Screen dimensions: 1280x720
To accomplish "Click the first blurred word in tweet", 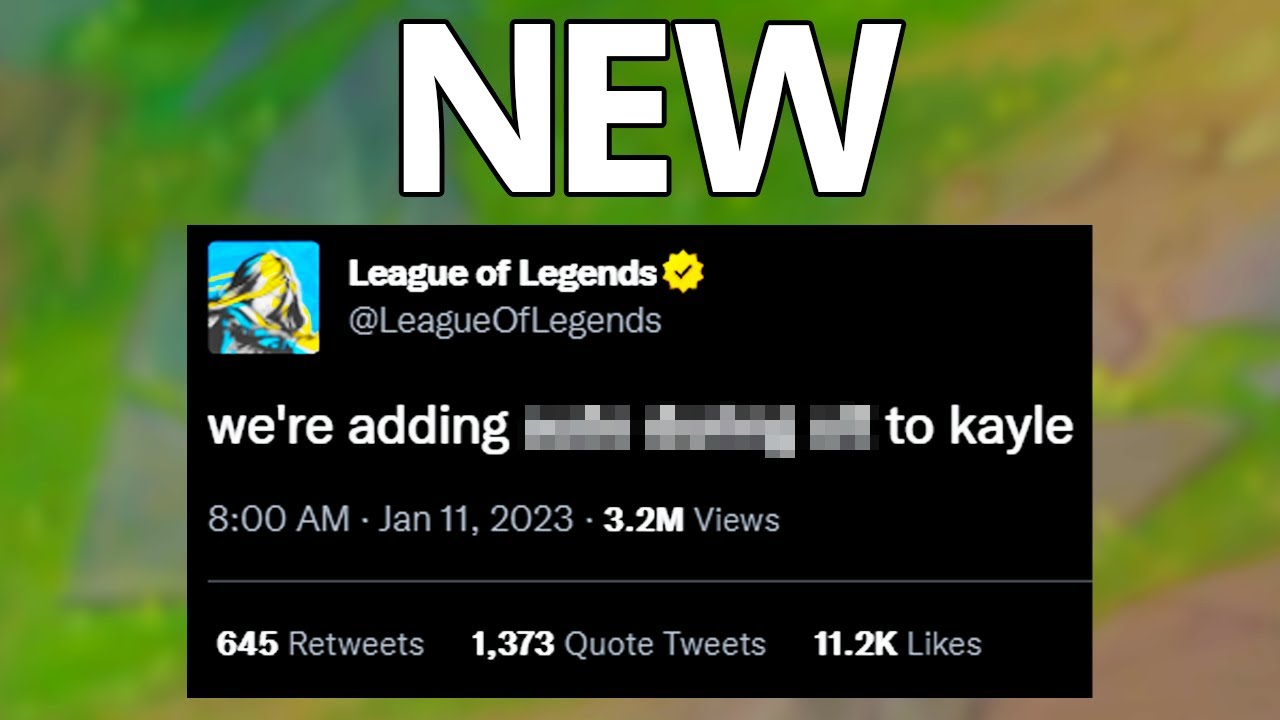I will [x=577, y=427].
